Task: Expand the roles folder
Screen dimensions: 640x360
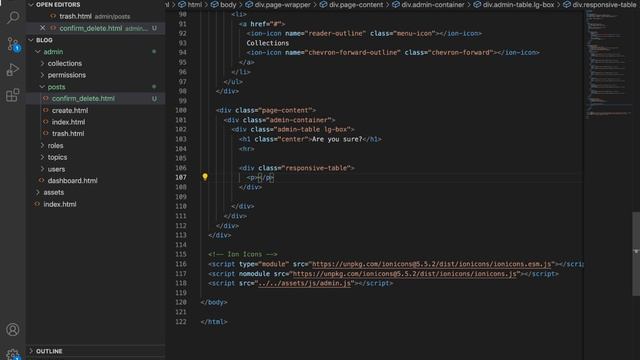Action: click(42, 145)
